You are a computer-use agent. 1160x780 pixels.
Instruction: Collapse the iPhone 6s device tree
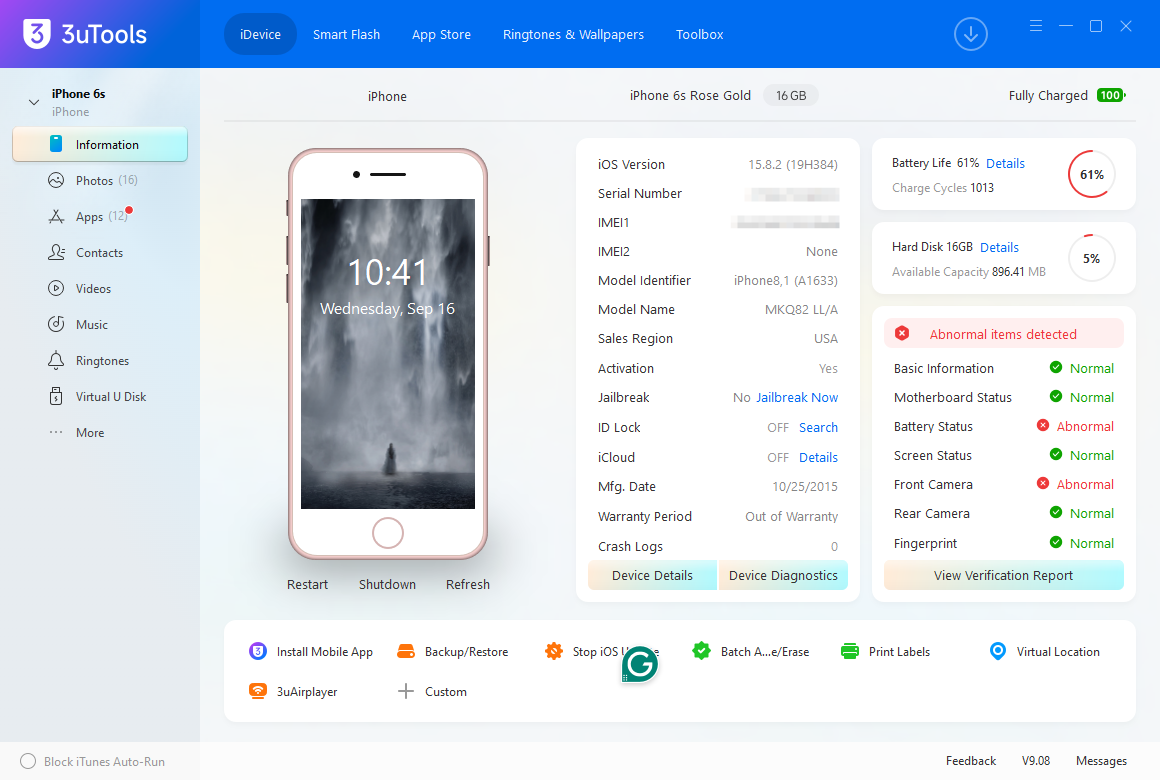tap(33, 102)
